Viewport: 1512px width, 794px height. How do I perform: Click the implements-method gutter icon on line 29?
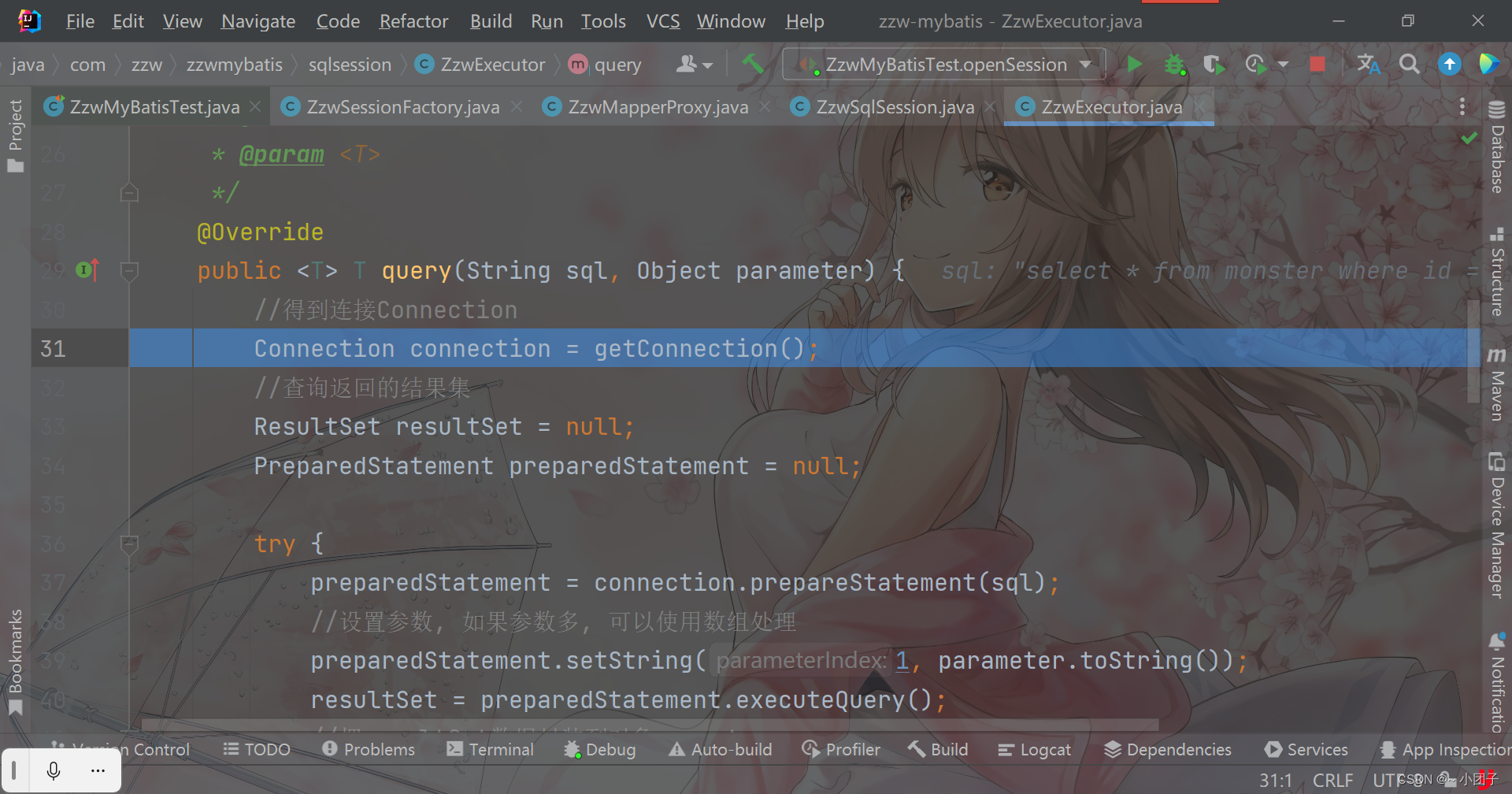point(87,270)
